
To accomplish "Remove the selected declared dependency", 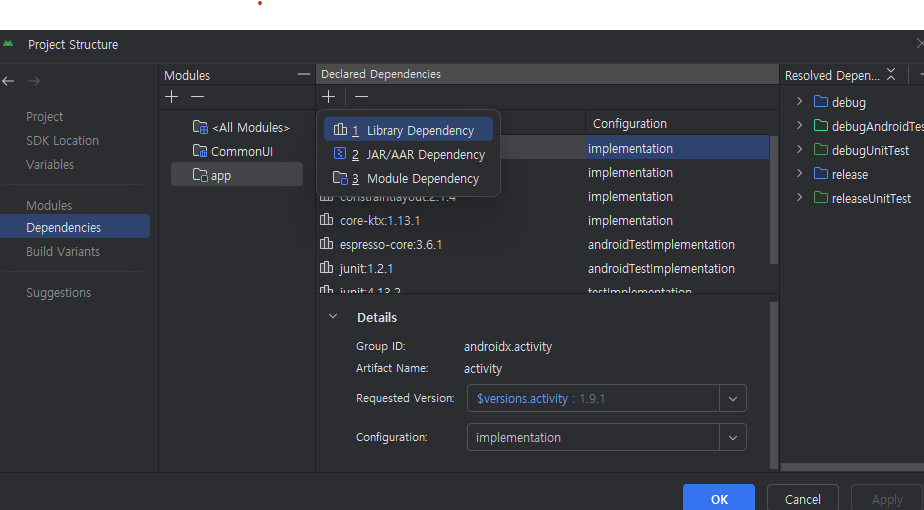I will [361, 97].
